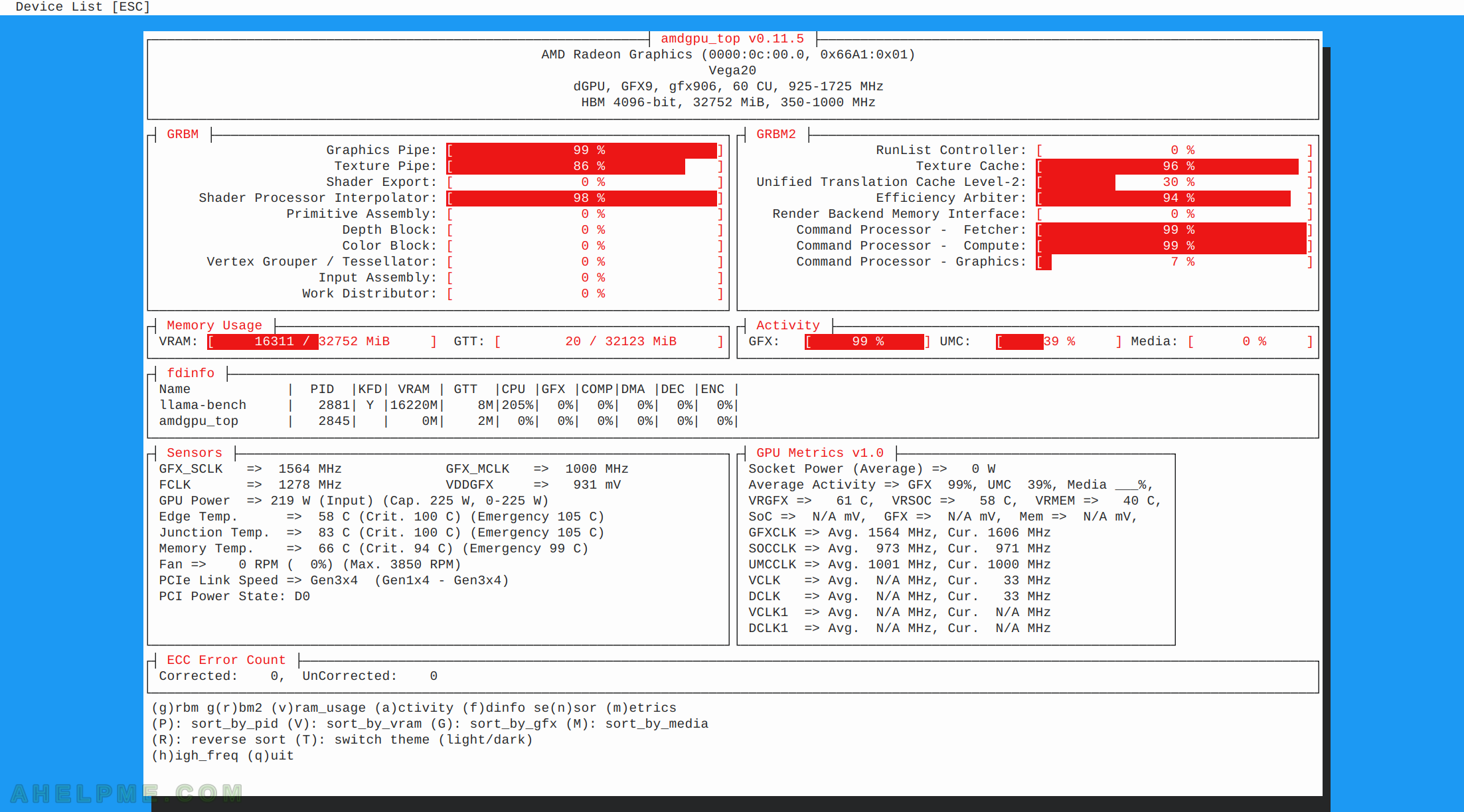Viewport: 1464px width, 812px height.
Task: Select the fdinfo panel title
Action: (191, 373)
